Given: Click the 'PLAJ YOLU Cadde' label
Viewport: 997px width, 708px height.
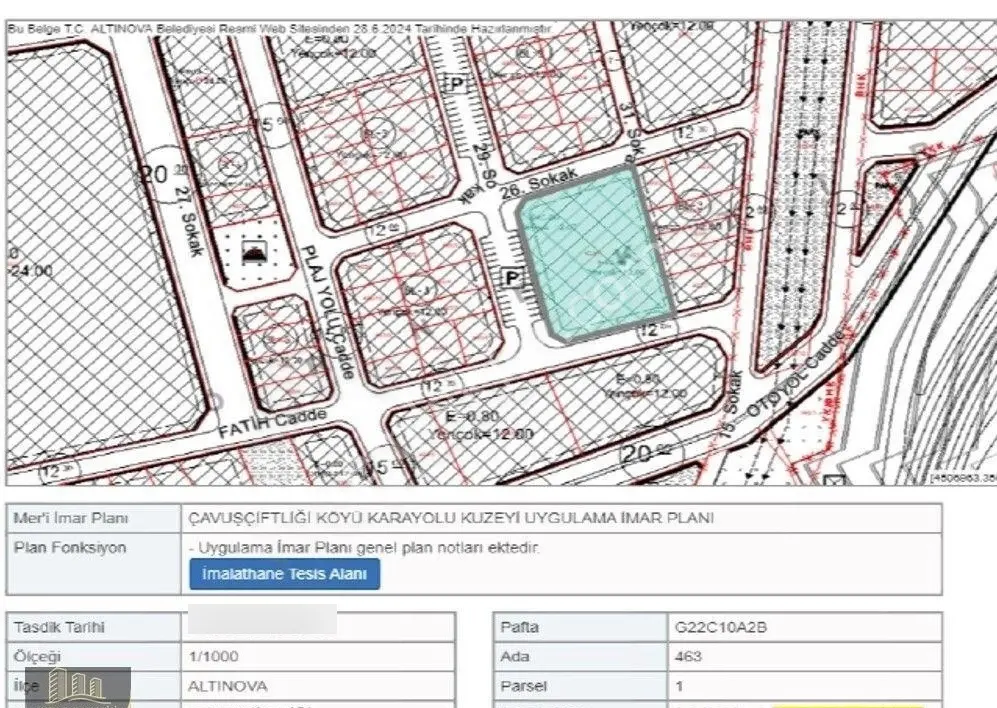Looking at the screenshot, I should coord(328,312).
